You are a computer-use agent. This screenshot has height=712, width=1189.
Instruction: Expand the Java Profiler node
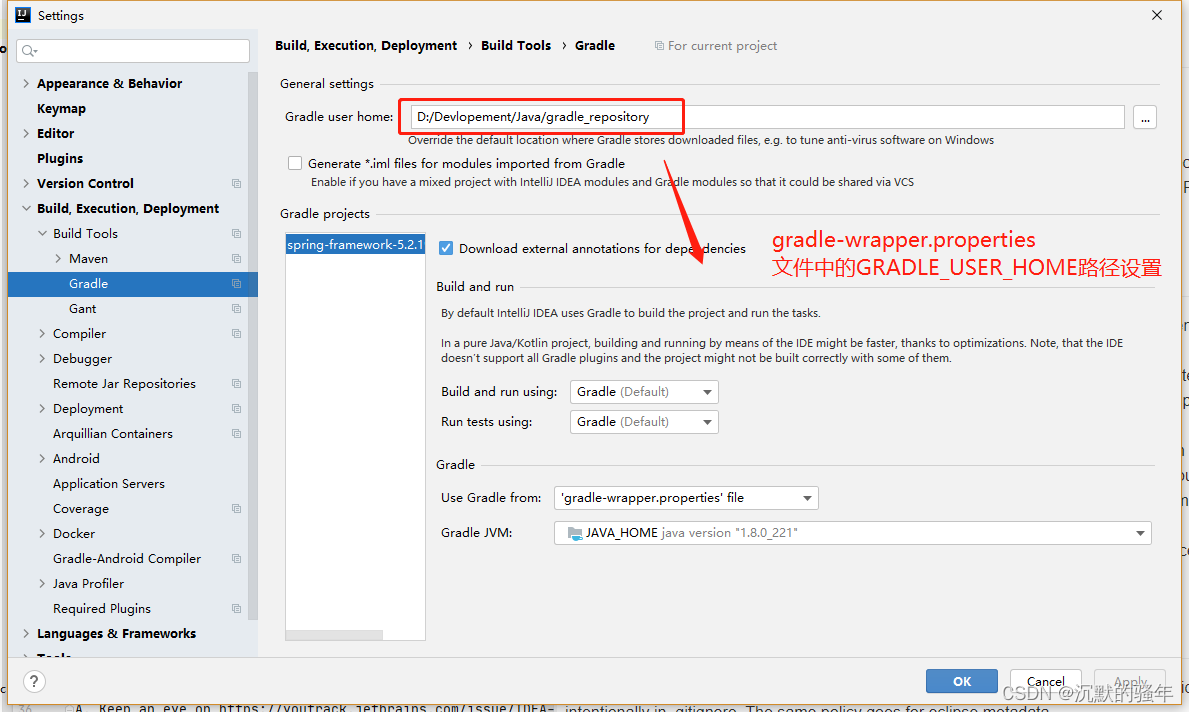[x=42, y=584]
